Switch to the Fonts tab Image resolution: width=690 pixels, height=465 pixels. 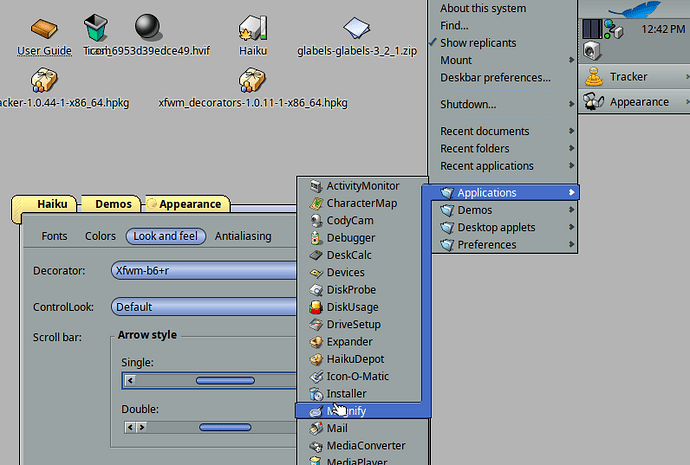(x=55, y=236)
